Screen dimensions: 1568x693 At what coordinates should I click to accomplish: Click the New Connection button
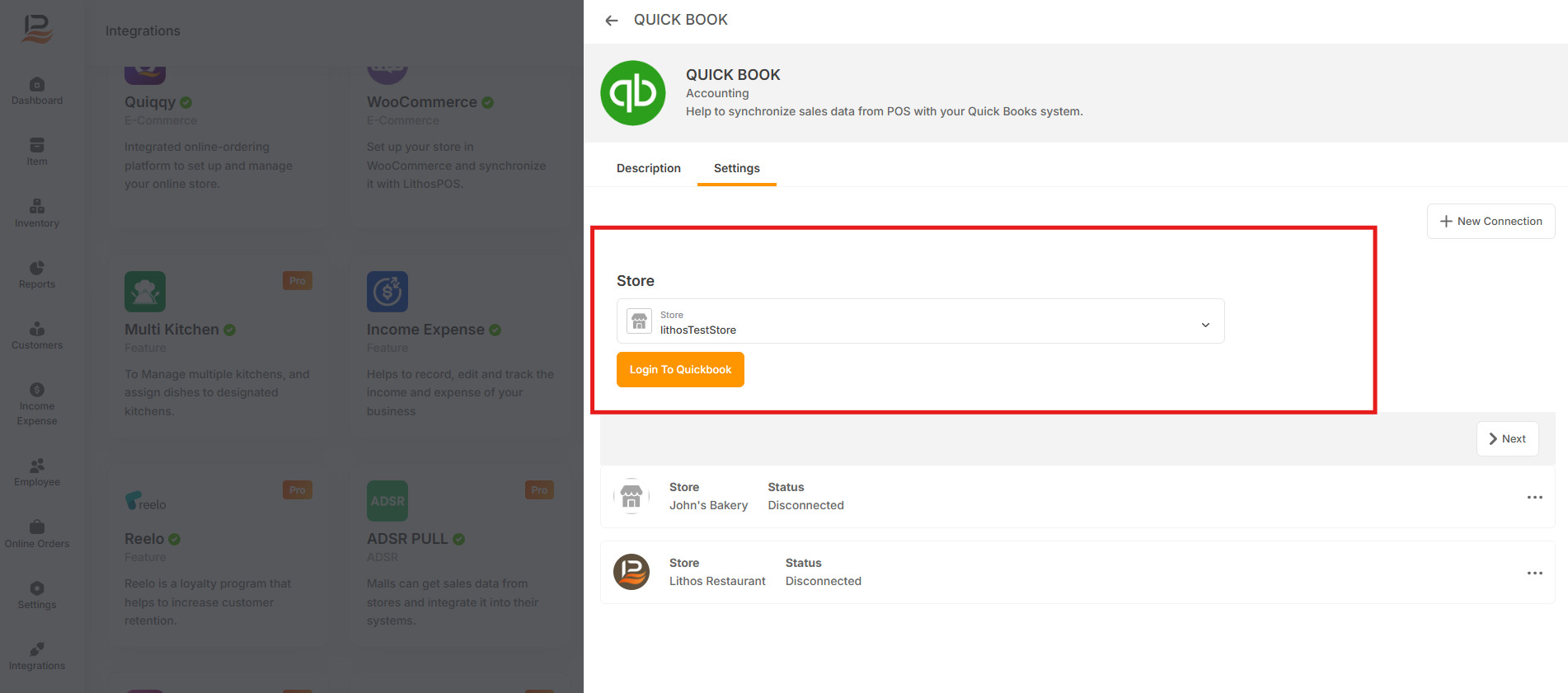click(1491, 221)
